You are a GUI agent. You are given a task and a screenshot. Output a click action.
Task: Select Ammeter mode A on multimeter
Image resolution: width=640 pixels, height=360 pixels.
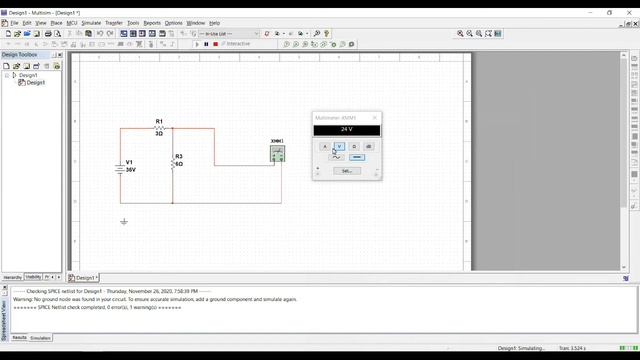pyautogui.click(x=325, y=147)
